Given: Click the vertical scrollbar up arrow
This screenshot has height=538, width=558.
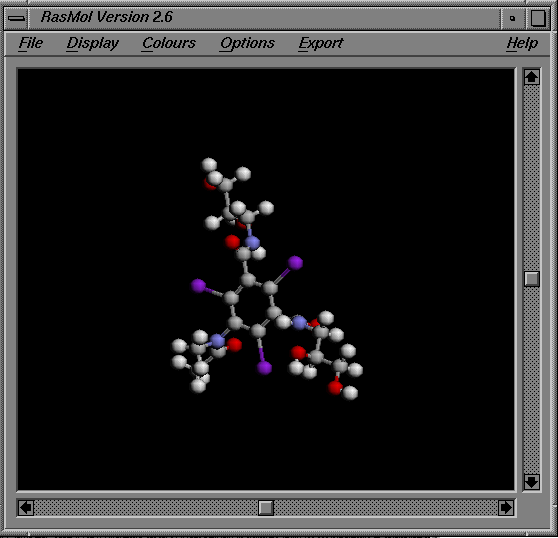Looking at the screenshot, I should pyautogui.click(x=532, y=77).
